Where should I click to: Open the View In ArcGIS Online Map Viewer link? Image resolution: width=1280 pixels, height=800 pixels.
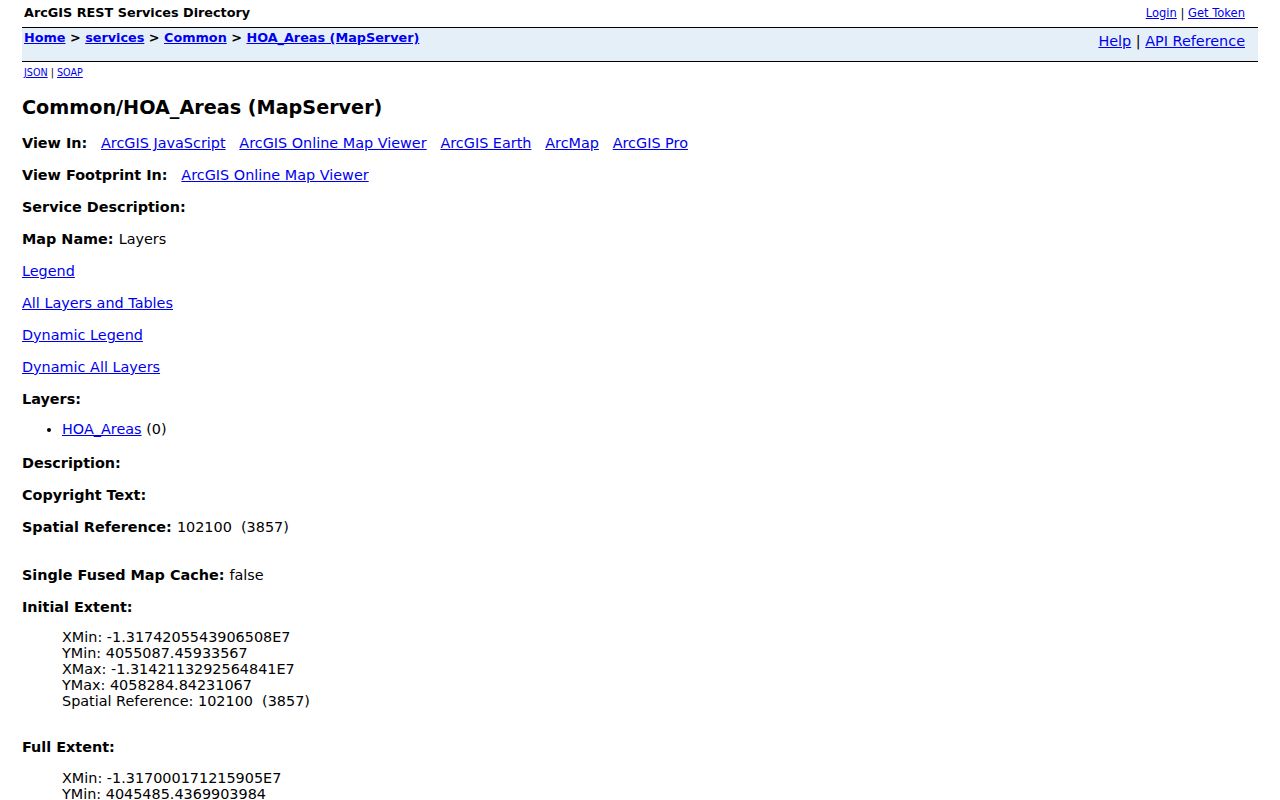pyautogui.click(x=333, y=143)
